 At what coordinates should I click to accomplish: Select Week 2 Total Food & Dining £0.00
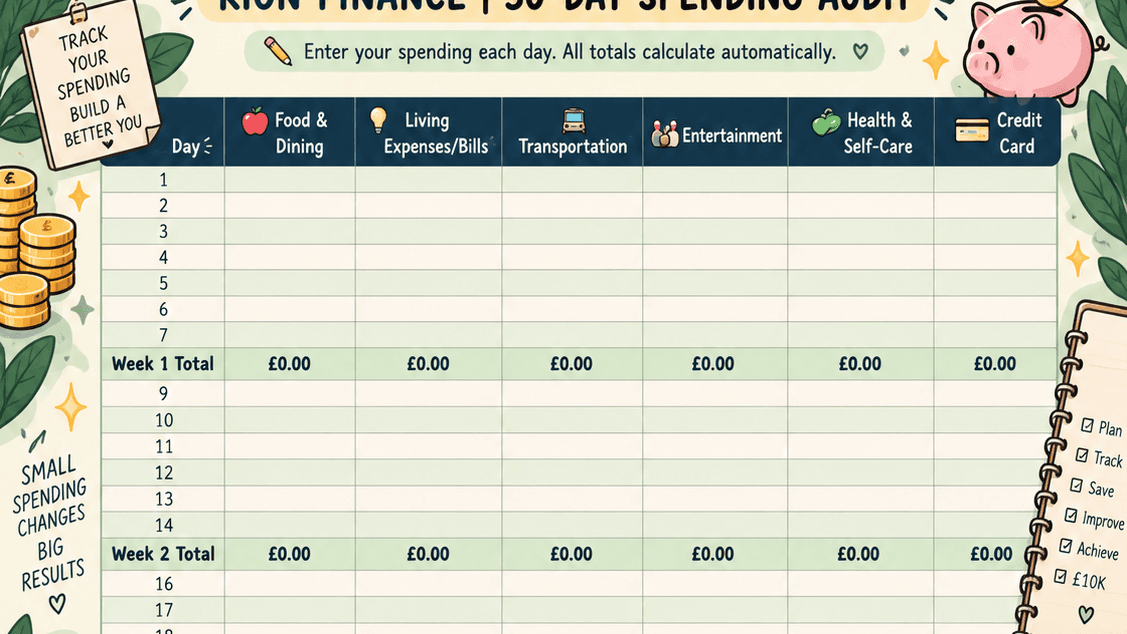click(x=290, y=554)
